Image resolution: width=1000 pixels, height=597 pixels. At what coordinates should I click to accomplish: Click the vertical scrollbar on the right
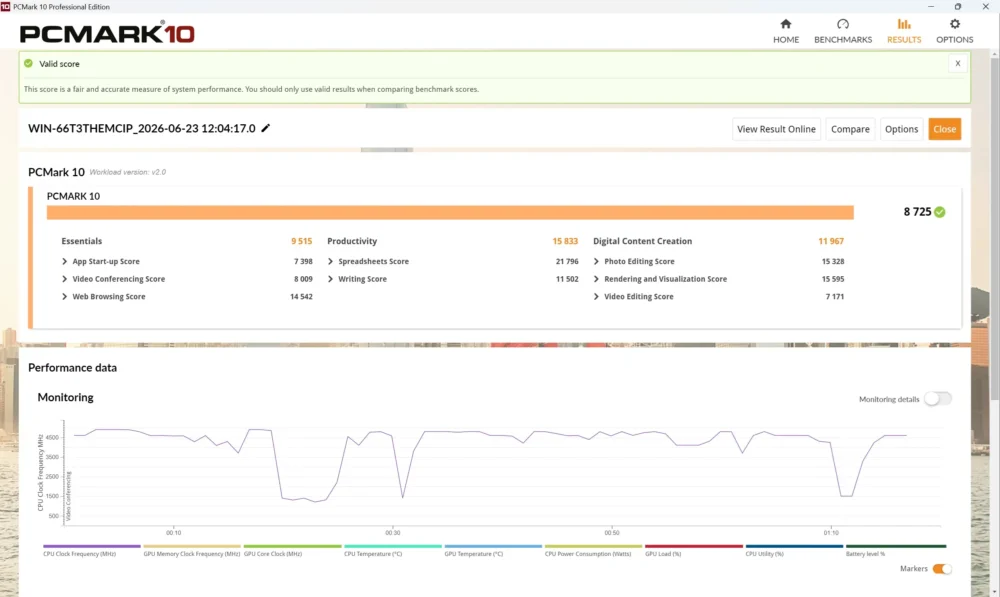994,228
